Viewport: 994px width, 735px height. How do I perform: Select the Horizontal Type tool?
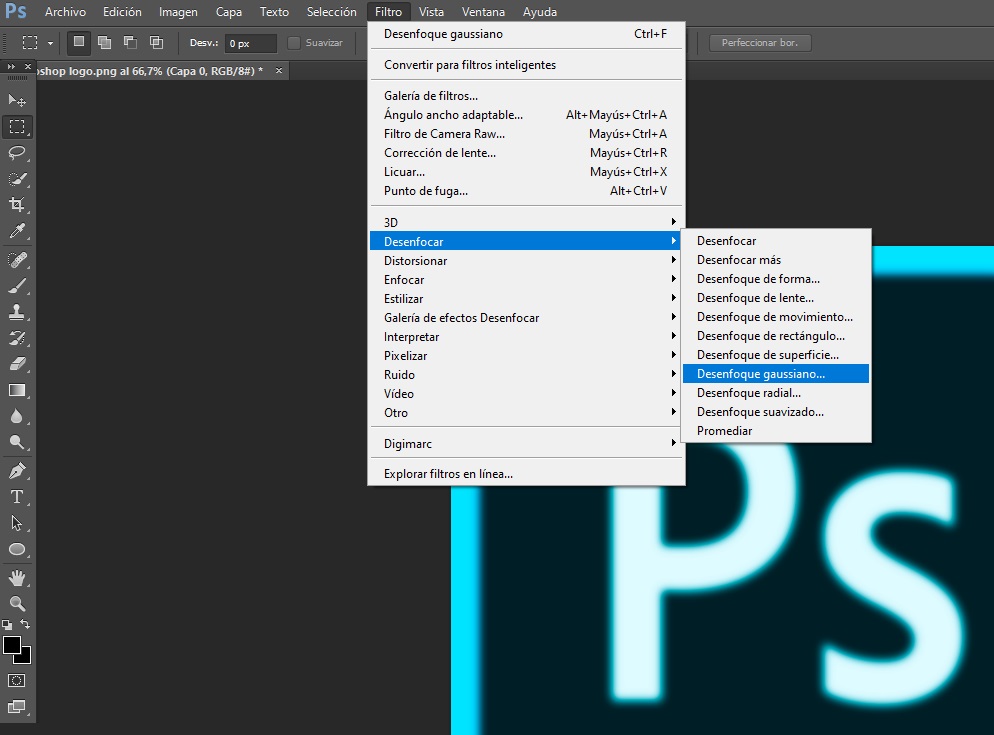click(x=17, y=497)
